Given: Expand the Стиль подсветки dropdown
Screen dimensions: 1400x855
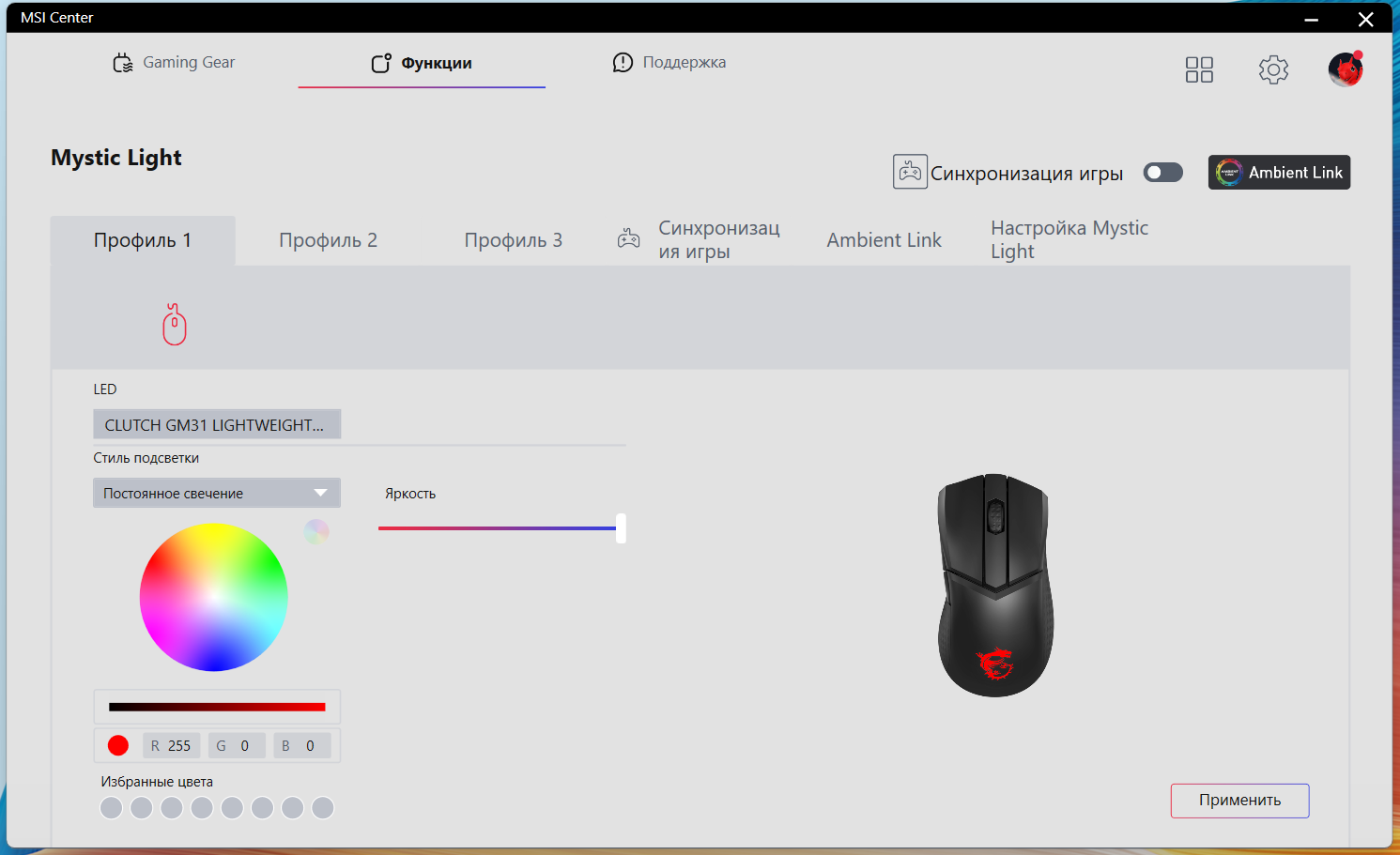Looking at the screenshot, I should (x=217, y=493).
